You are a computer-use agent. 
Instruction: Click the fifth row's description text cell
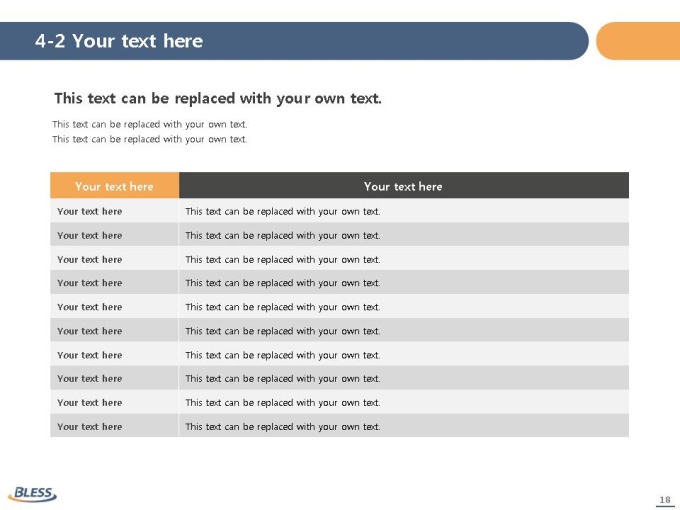404,307
